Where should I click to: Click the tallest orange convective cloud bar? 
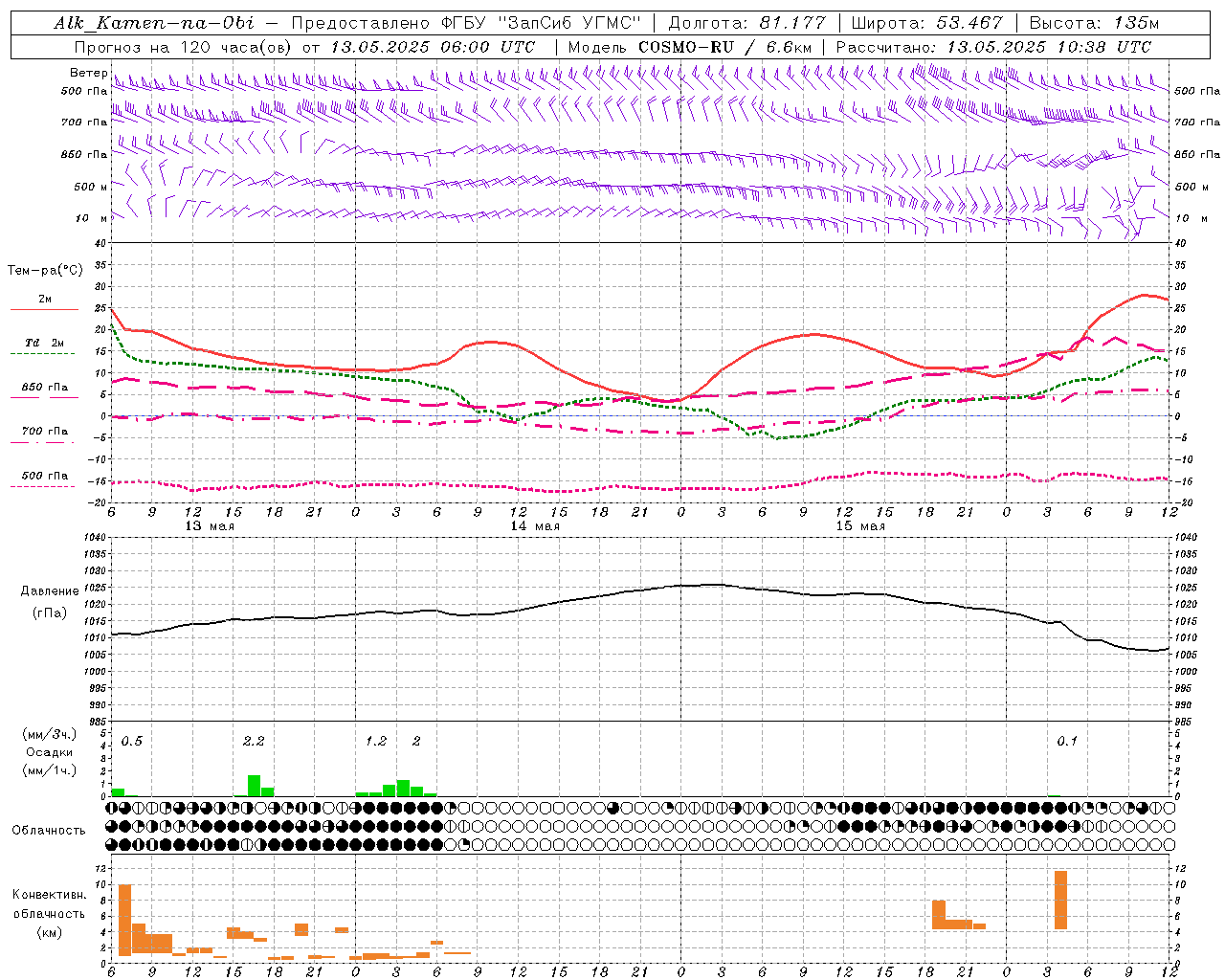(124, 920)
